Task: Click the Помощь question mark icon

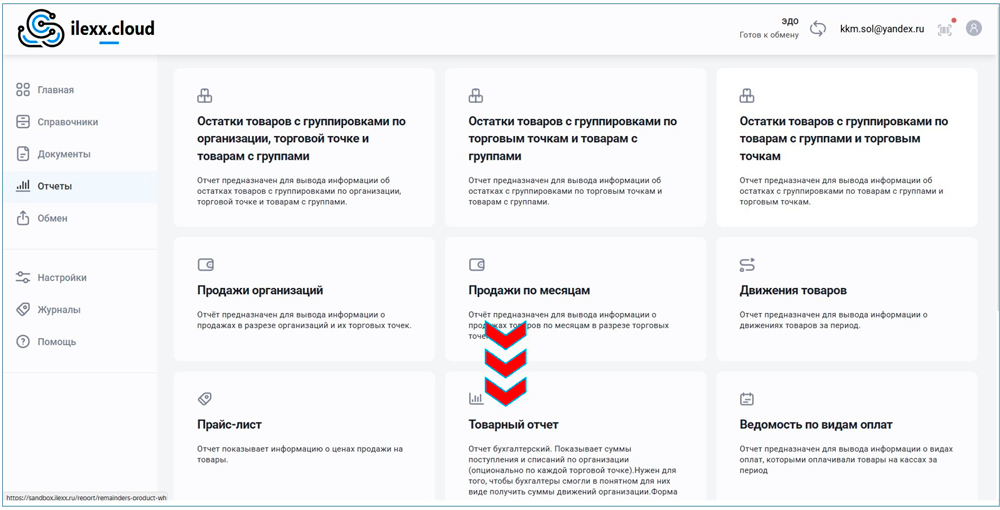Action: click(x=23, y=342)
